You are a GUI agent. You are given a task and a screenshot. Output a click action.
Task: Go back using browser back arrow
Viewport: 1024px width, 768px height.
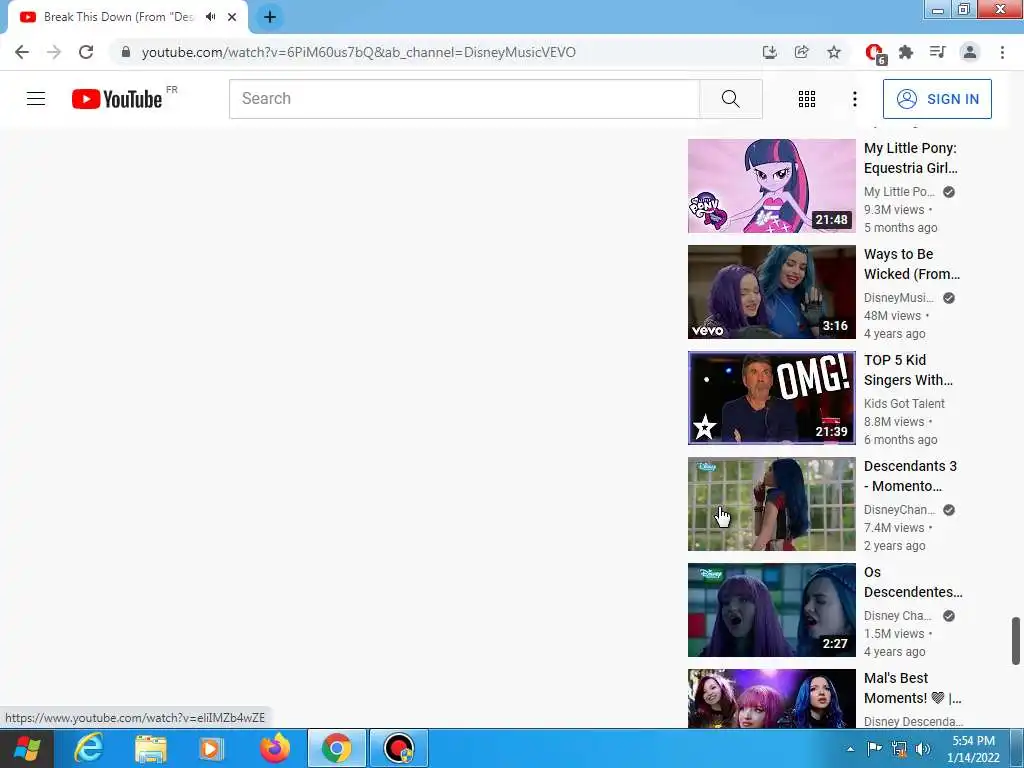(22, 52)
